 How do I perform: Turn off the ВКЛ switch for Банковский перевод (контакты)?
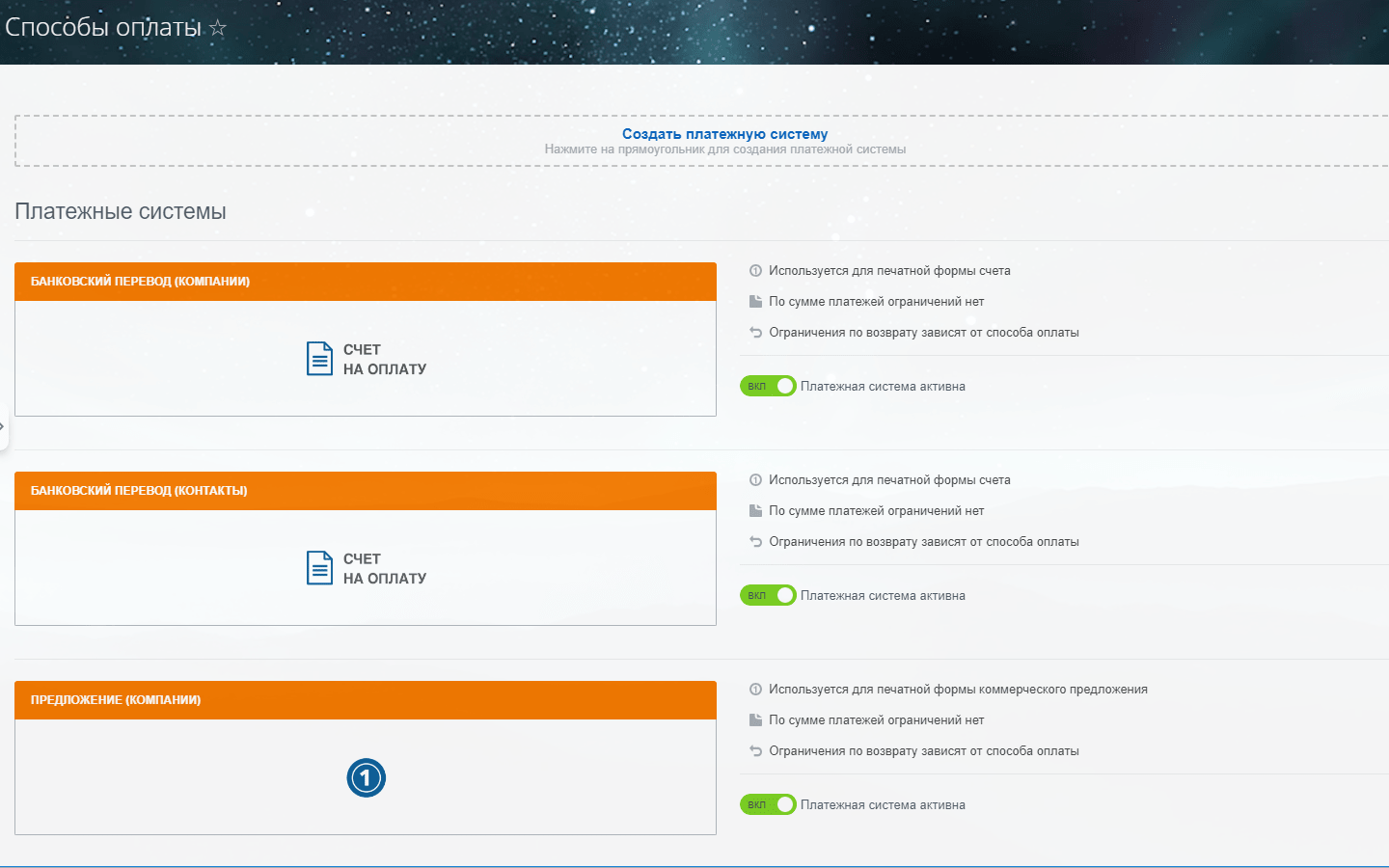(768, 595)
